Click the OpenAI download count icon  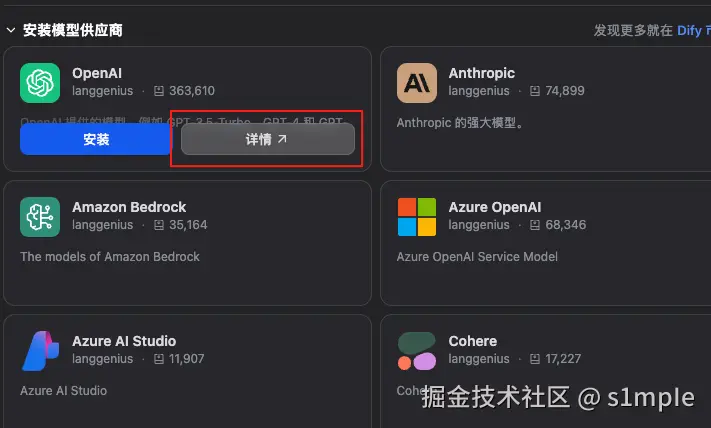point(159,91)
